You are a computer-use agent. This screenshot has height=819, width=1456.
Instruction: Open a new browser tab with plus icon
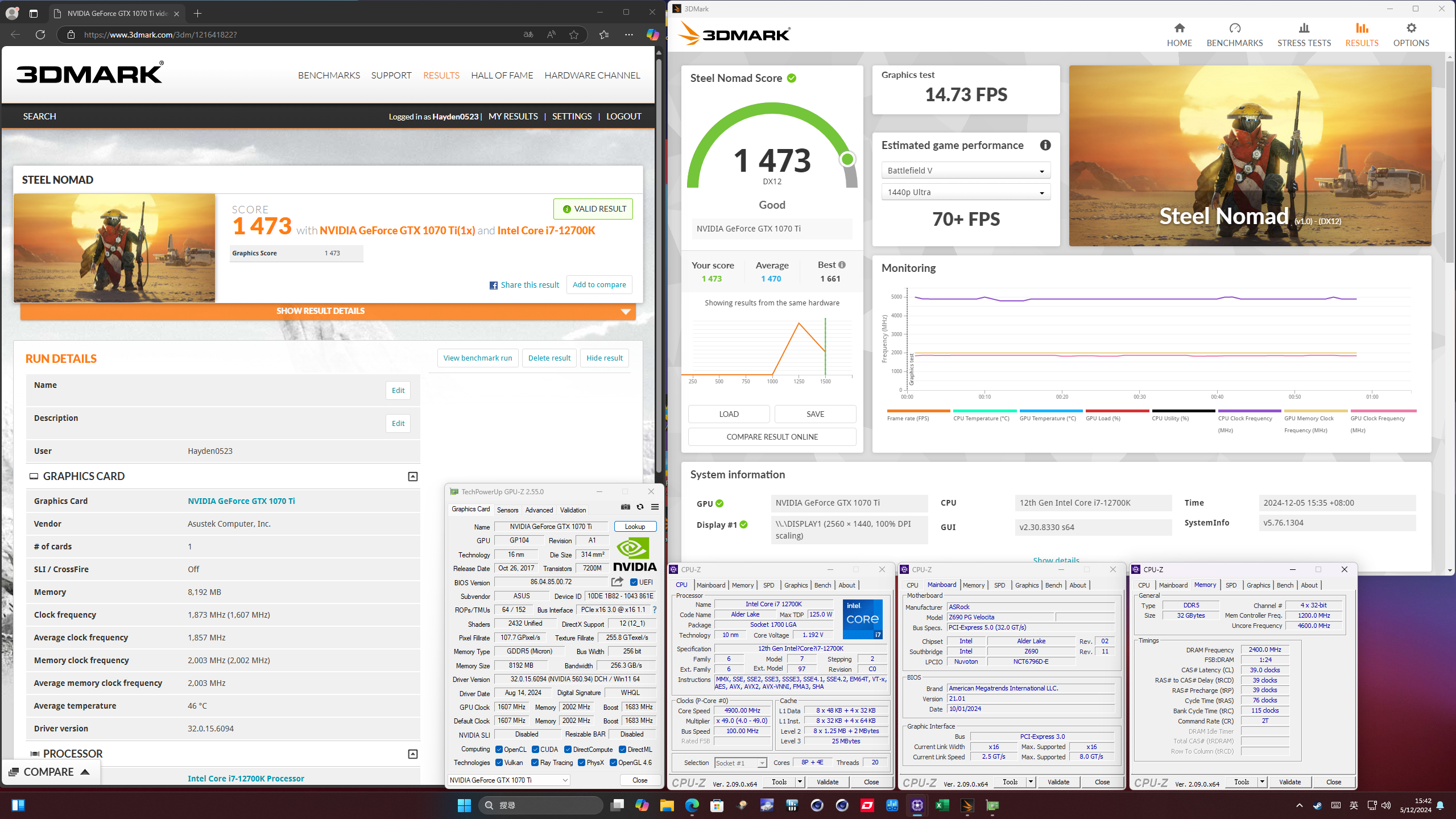click(x=197, y=13)
